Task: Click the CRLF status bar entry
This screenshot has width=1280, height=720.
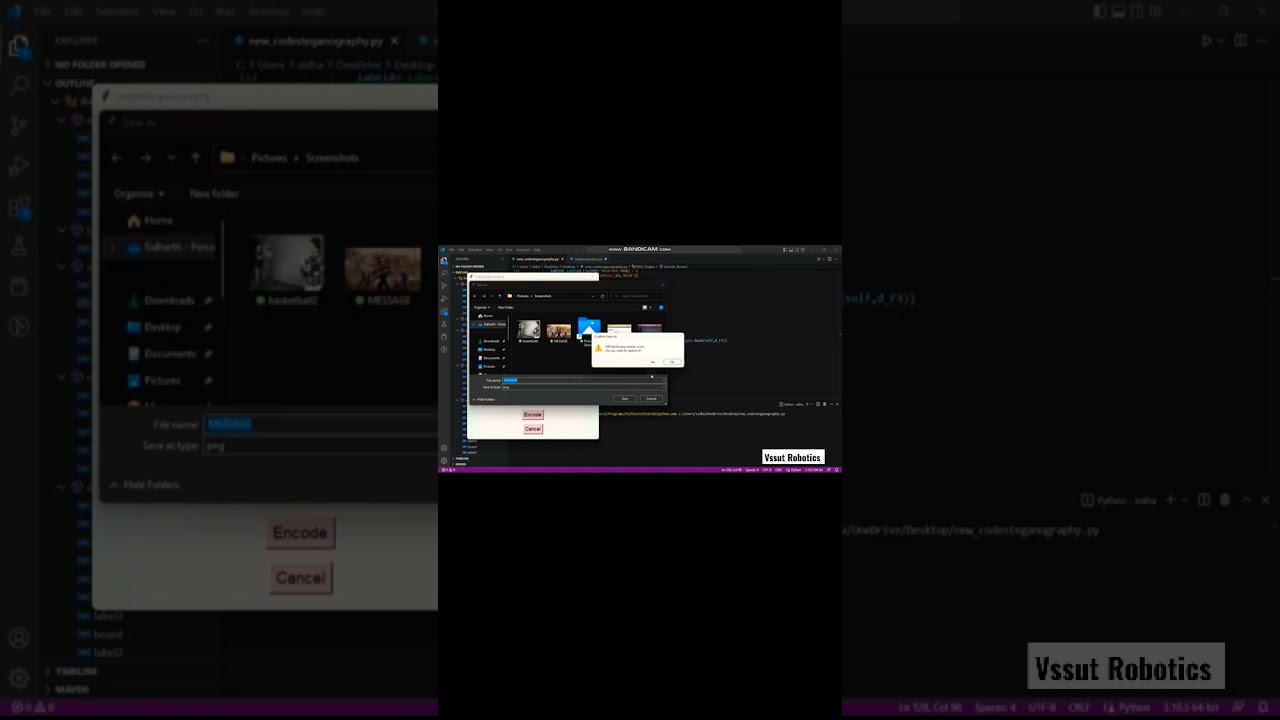Action: click(779, 470)
